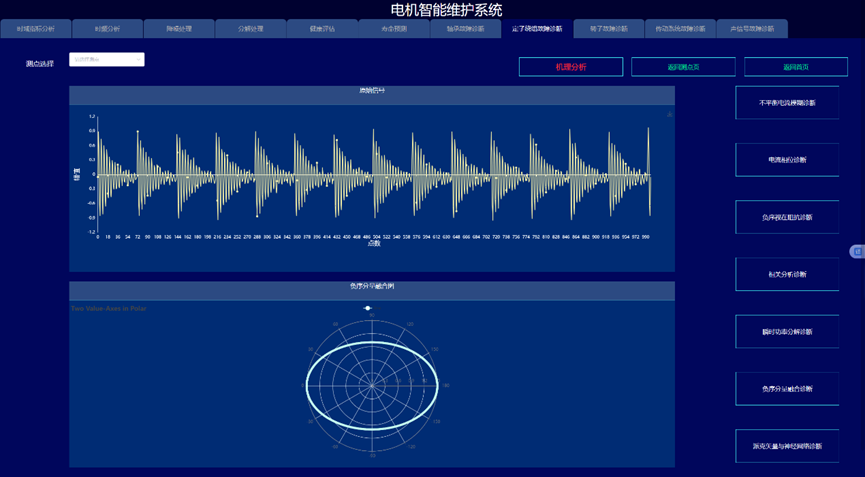Choose the 瞬时功率分解诊断 button
Image resolution: width=865 pixels, height=477 pixels.
coord(787,332)
